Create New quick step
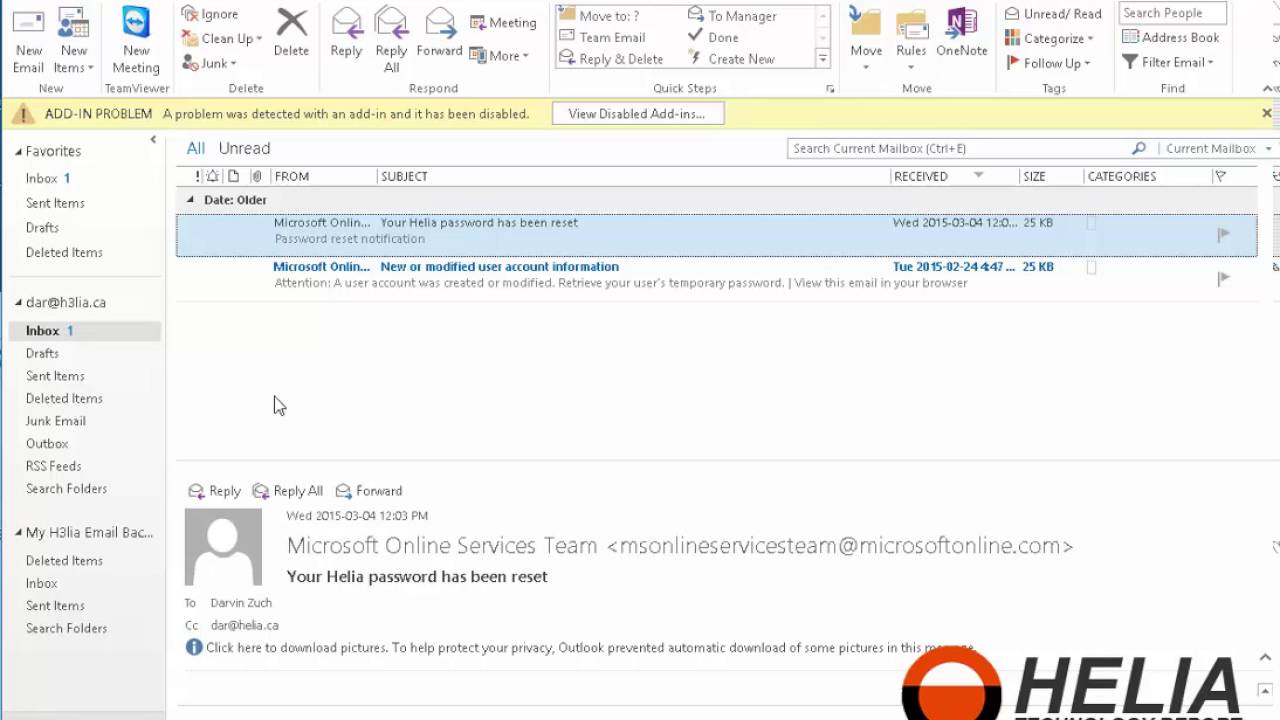The height and width of the screenshot is (720, 1280). (731, 59)
